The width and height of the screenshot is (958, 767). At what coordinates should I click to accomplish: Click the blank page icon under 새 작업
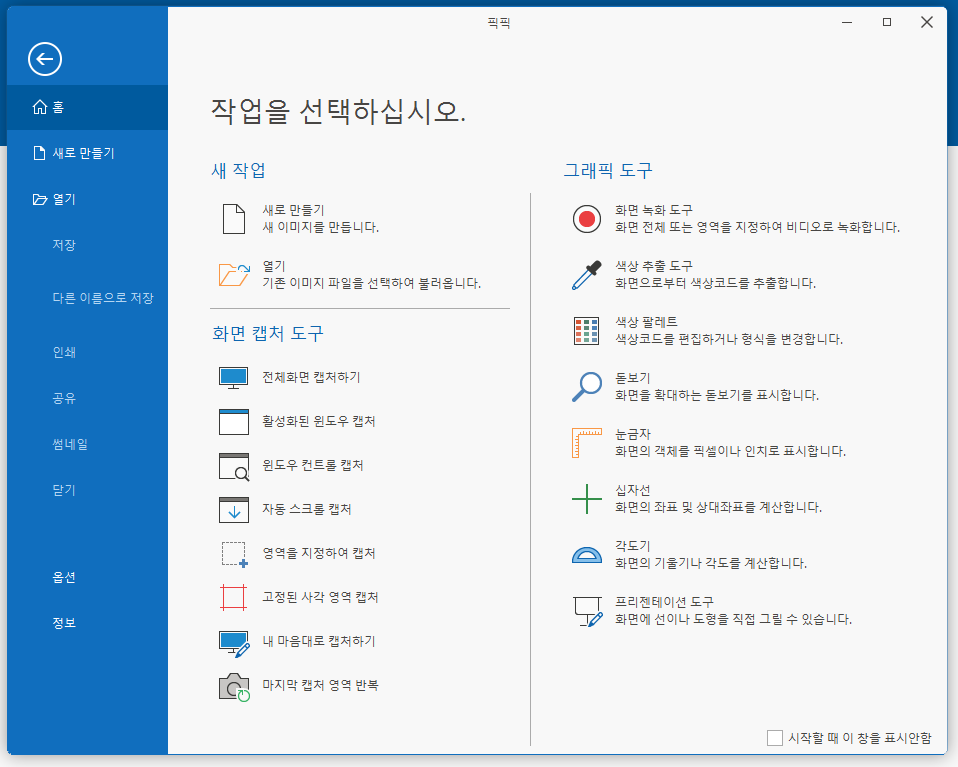233,219
